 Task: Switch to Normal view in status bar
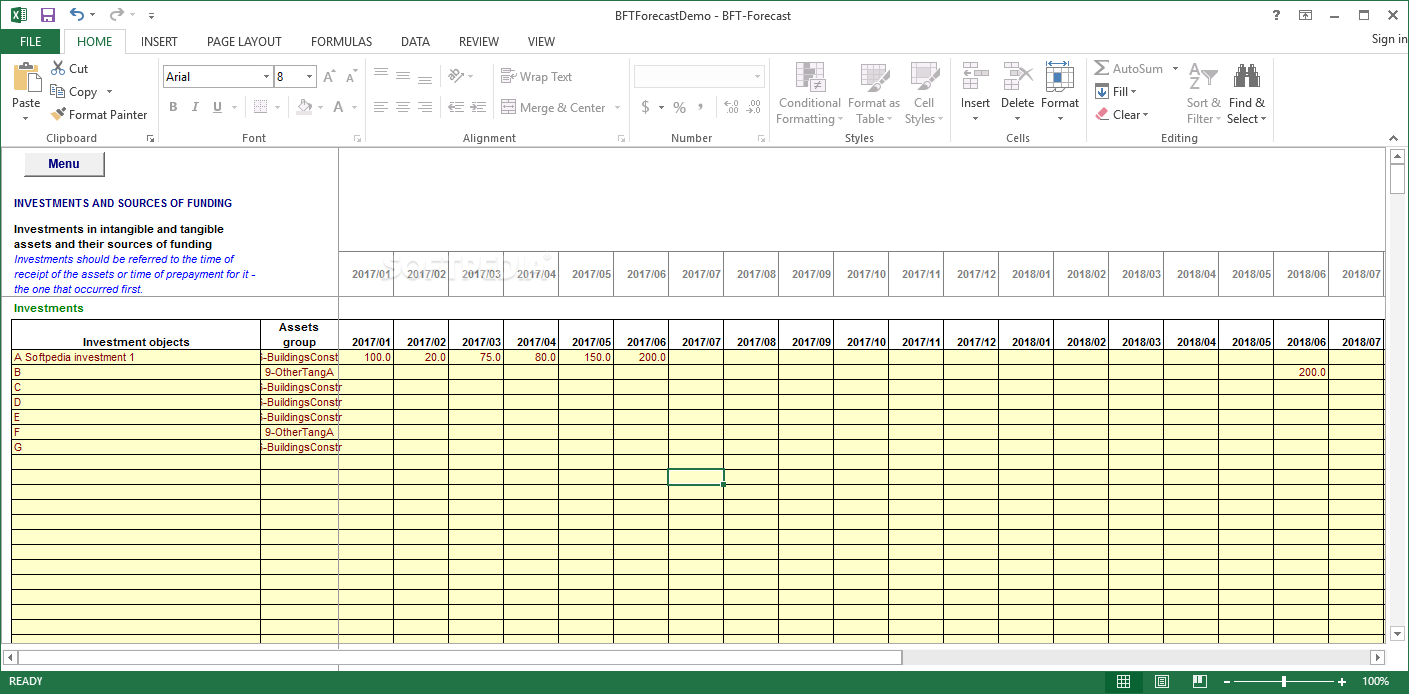1124,682
